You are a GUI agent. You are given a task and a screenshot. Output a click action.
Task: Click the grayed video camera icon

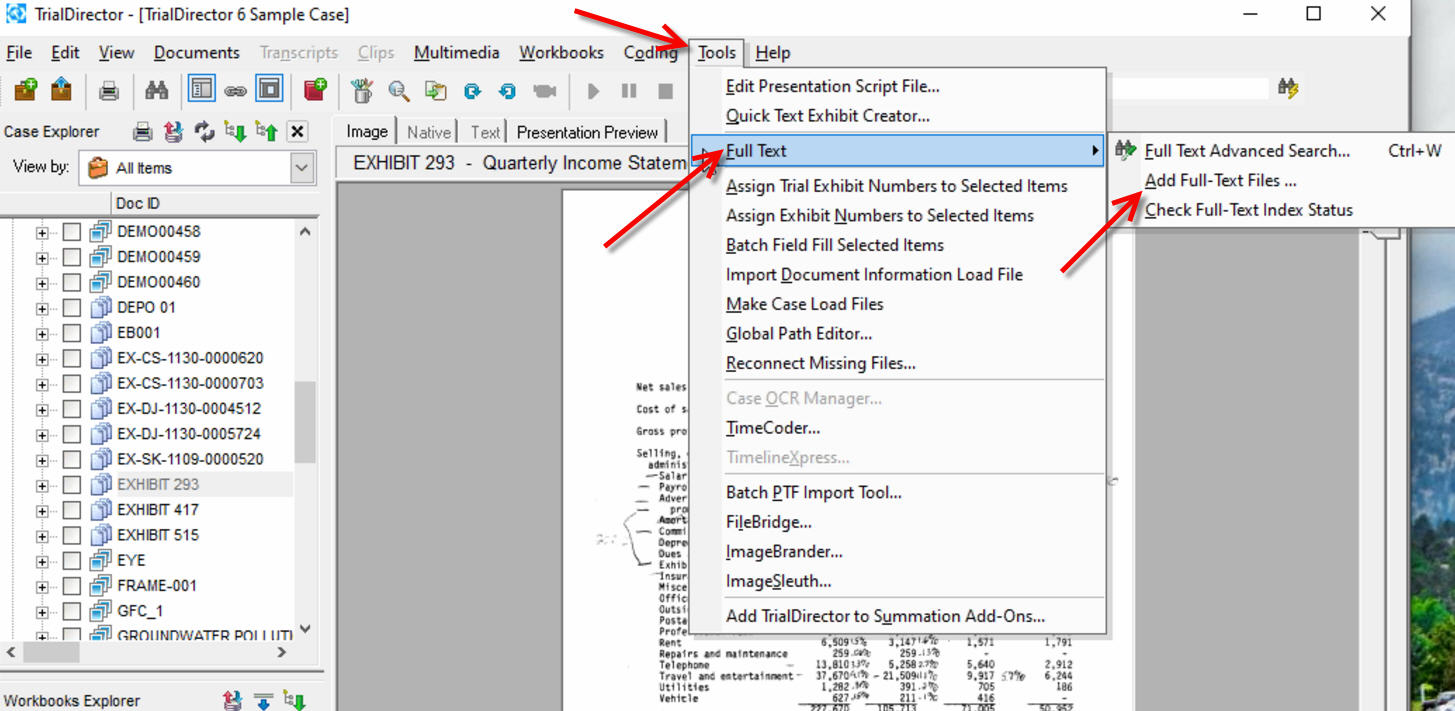pyautogui.click(x=544, y=91)
